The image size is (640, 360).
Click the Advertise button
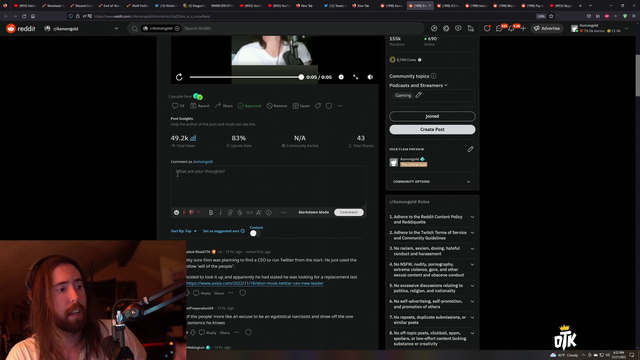tap(547, 29)
